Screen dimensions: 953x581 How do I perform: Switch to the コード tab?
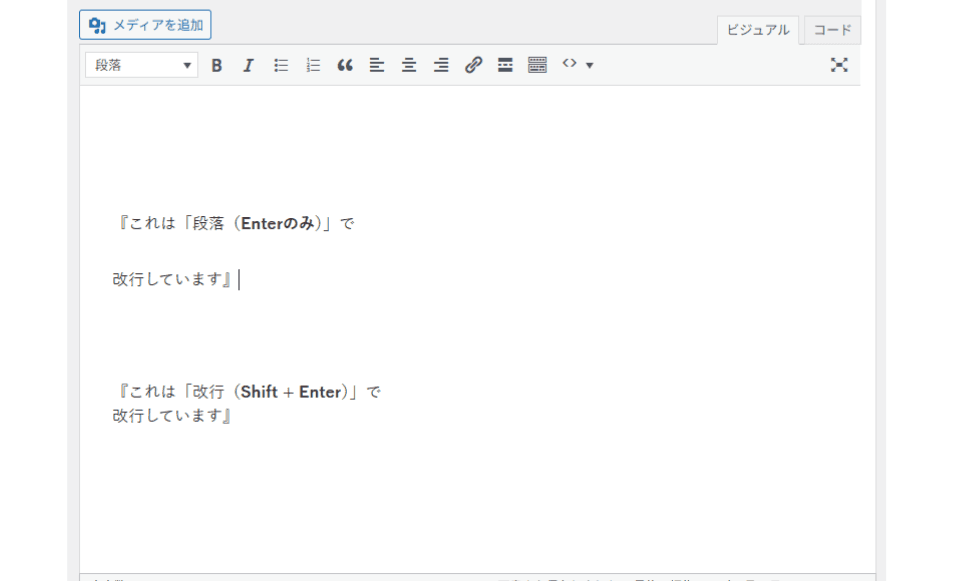coord(832,30)
